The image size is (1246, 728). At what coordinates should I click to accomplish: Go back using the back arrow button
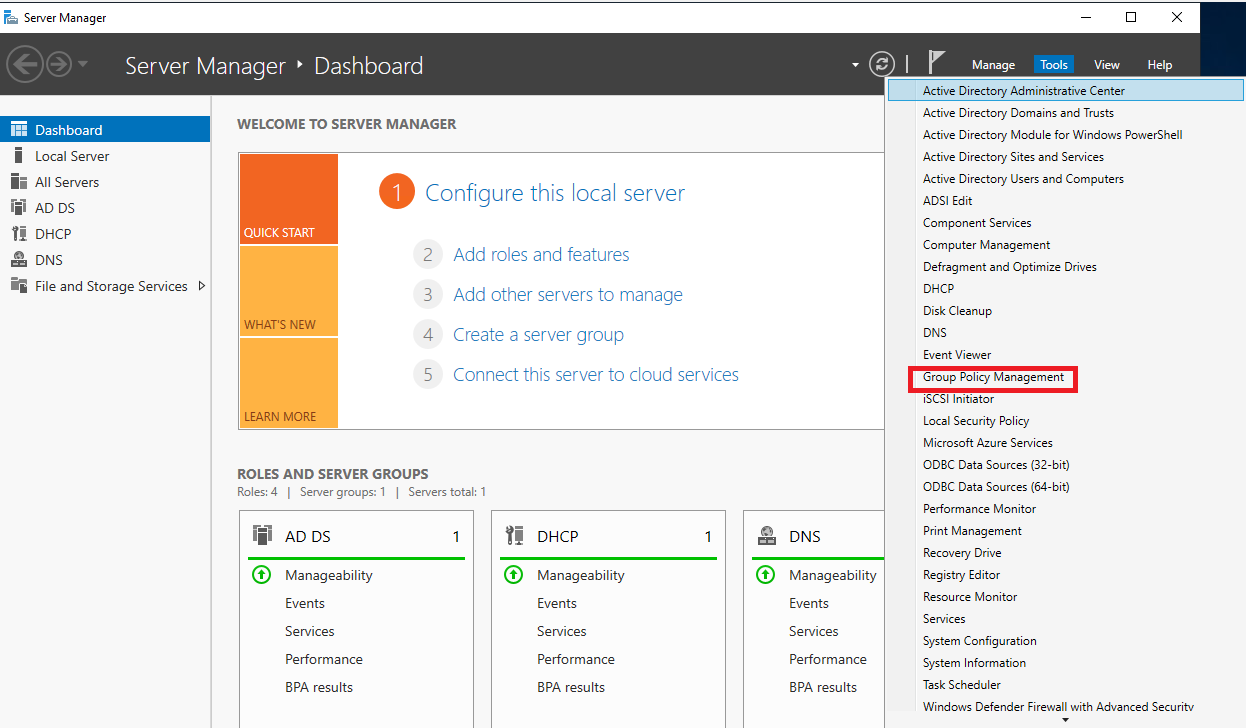click(x=25, y=65)
